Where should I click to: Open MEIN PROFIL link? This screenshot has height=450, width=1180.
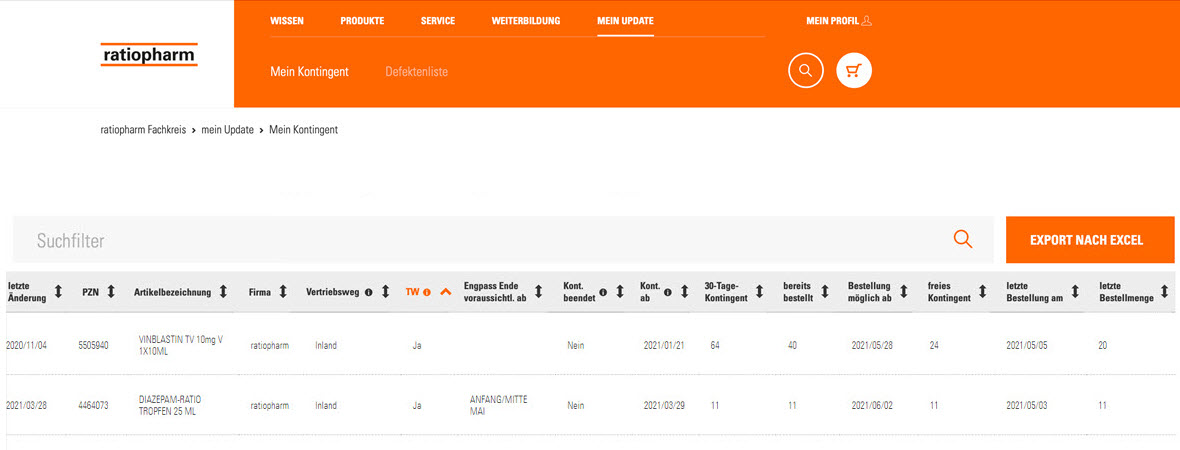coord(839,21)
